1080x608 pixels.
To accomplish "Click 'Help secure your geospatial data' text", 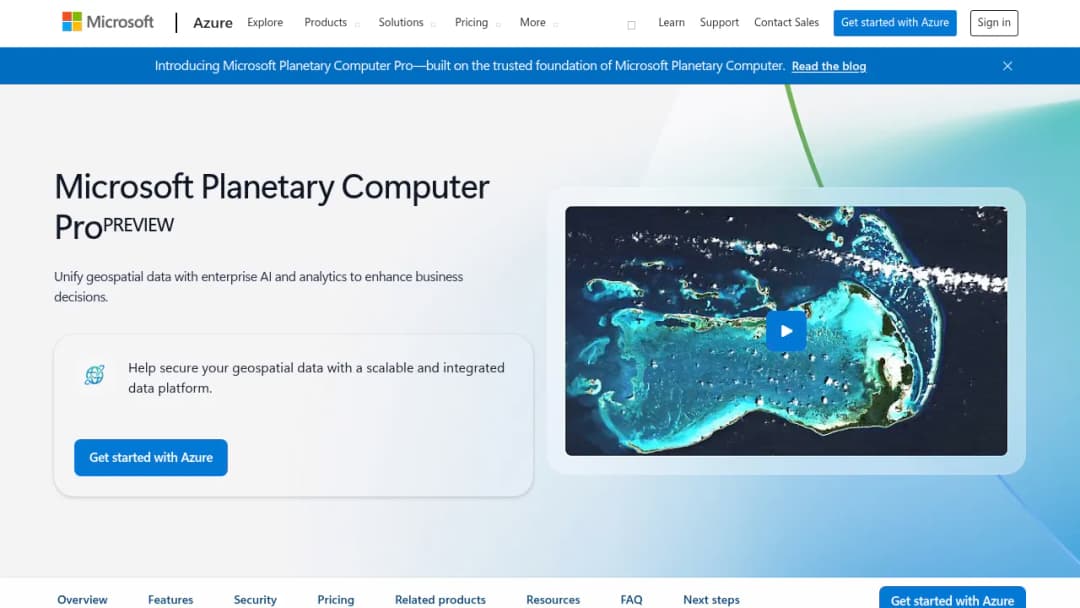I will point(316,378).
